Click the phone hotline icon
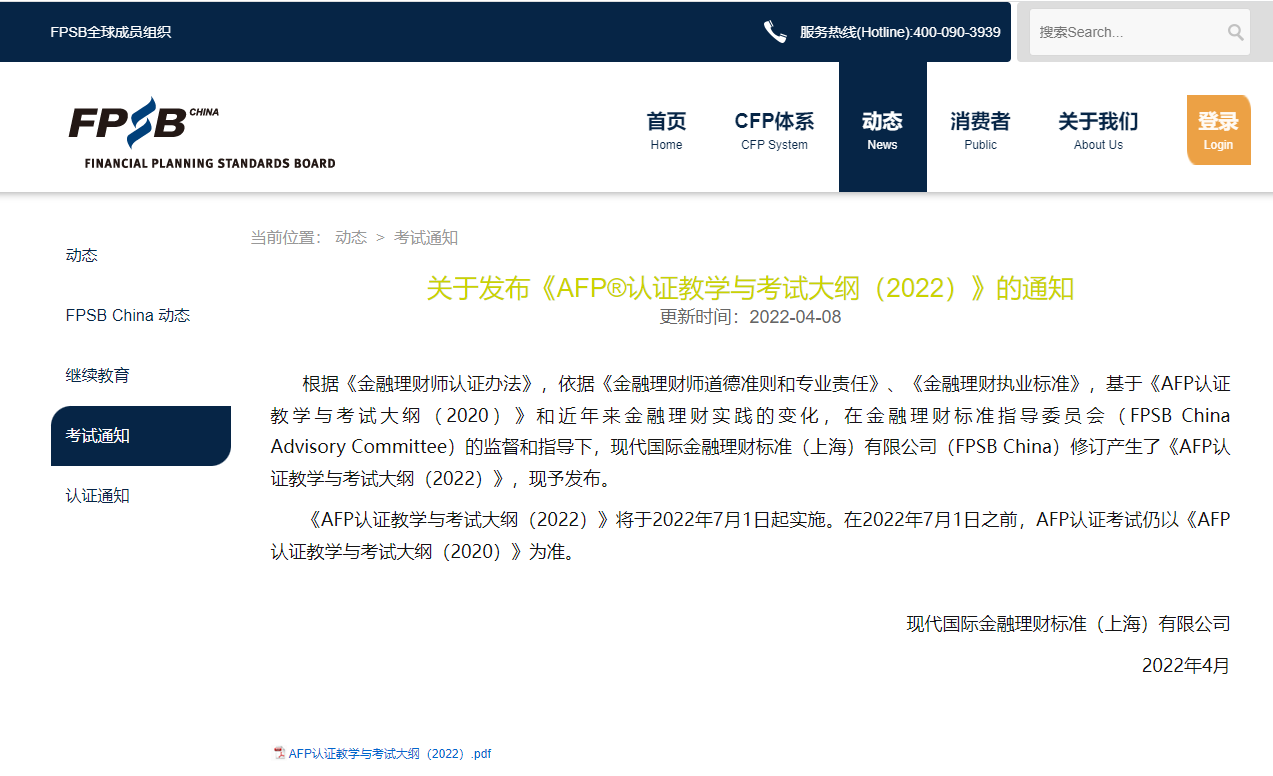Viewport: 1273px width, 776px height. 775,32
